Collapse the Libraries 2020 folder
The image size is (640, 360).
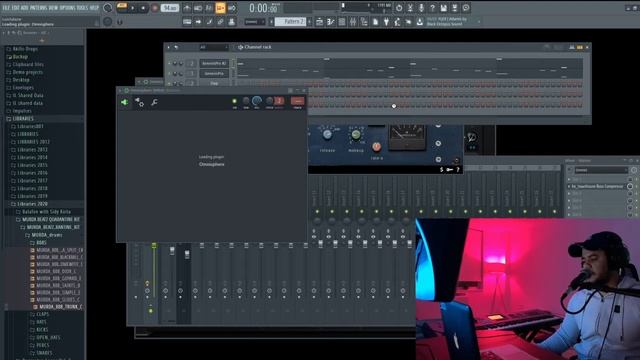coord(32,204)
